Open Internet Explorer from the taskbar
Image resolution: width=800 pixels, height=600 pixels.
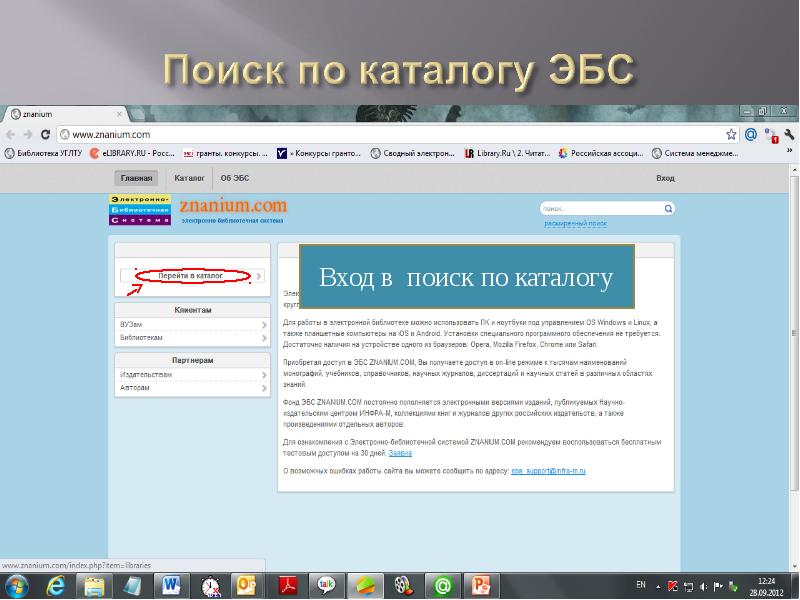coord(58,585)
